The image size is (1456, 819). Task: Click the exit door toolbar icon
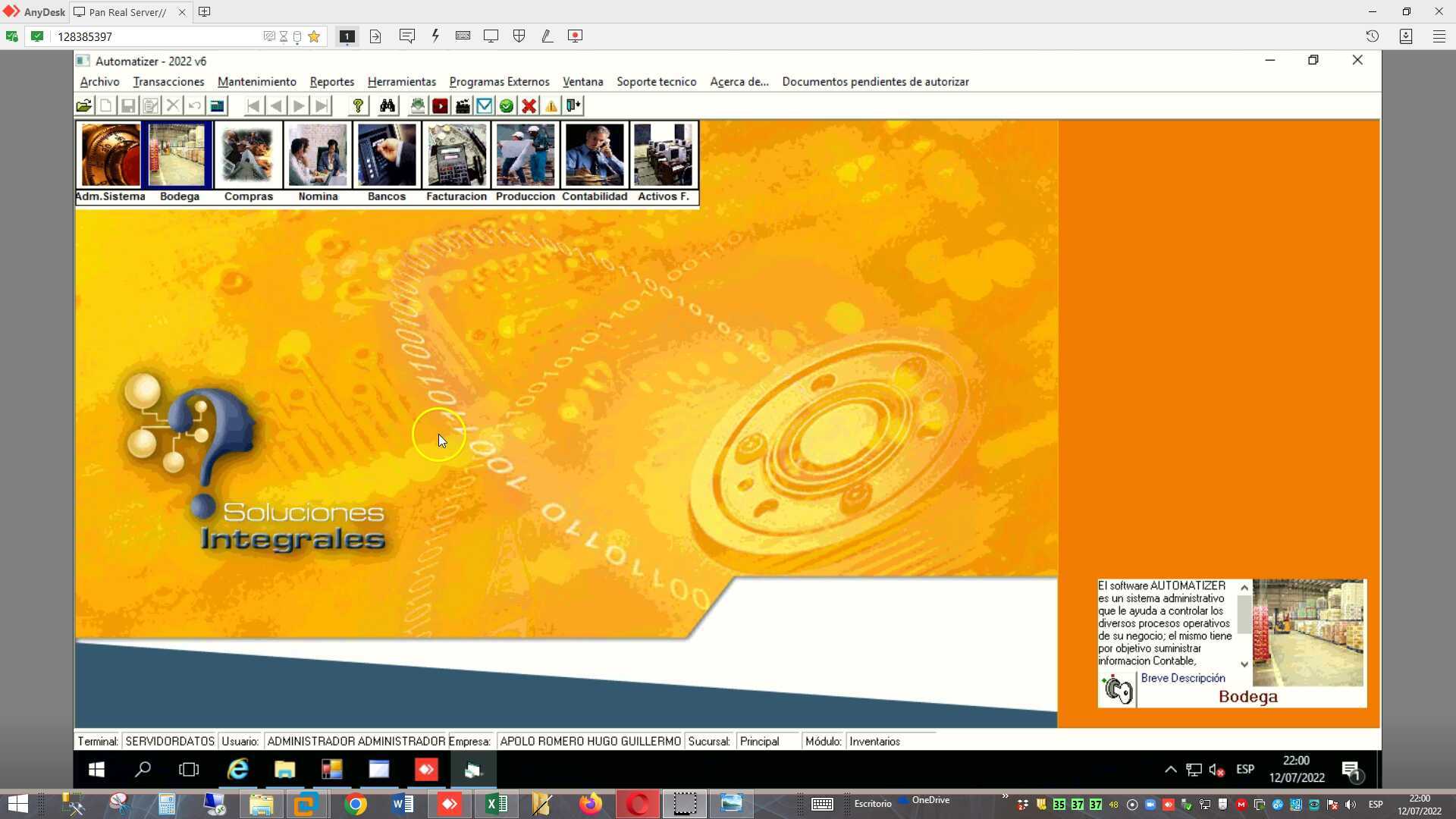(x=574, y=106)
